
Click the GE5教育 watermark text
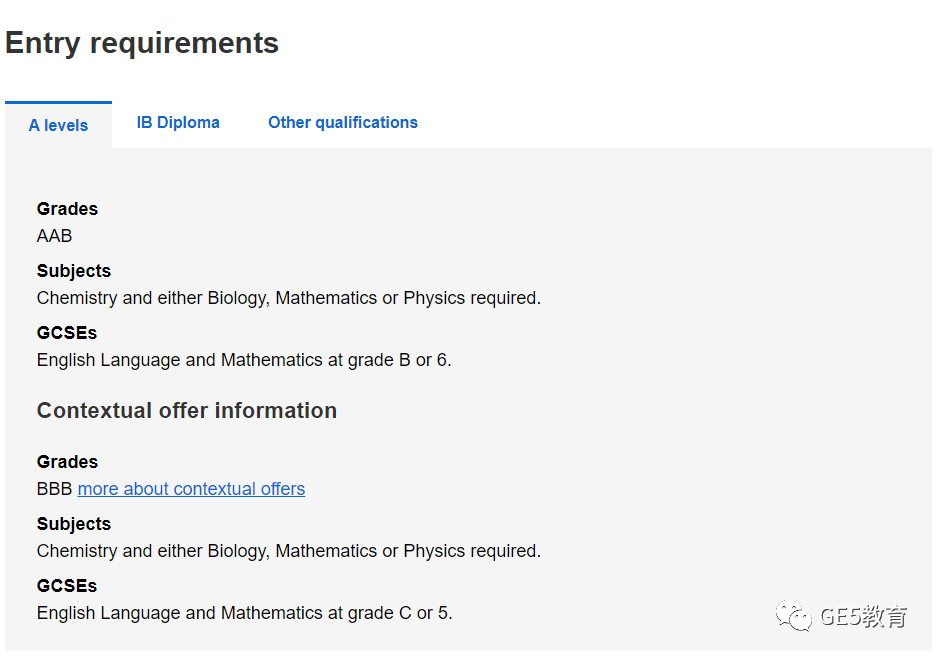(863, 616)
